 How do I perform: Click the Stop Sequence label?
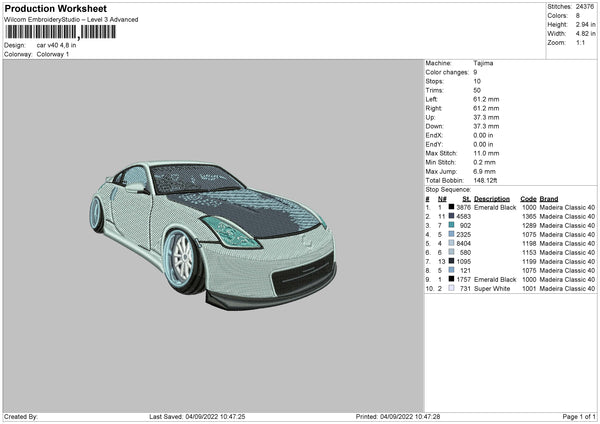447,188
